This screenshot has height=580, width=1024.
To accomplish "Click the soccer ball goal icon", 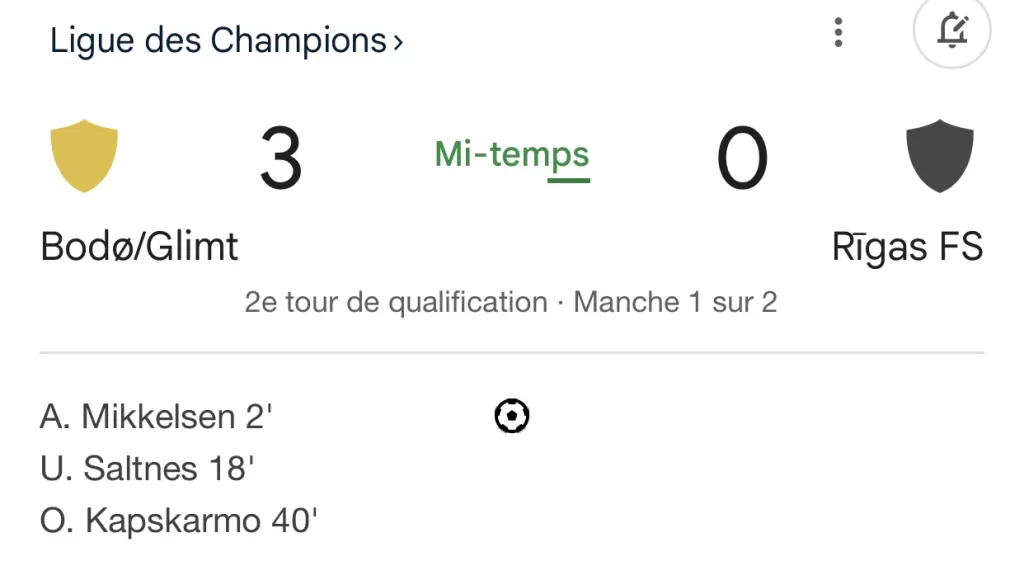I will coord(512,415).
